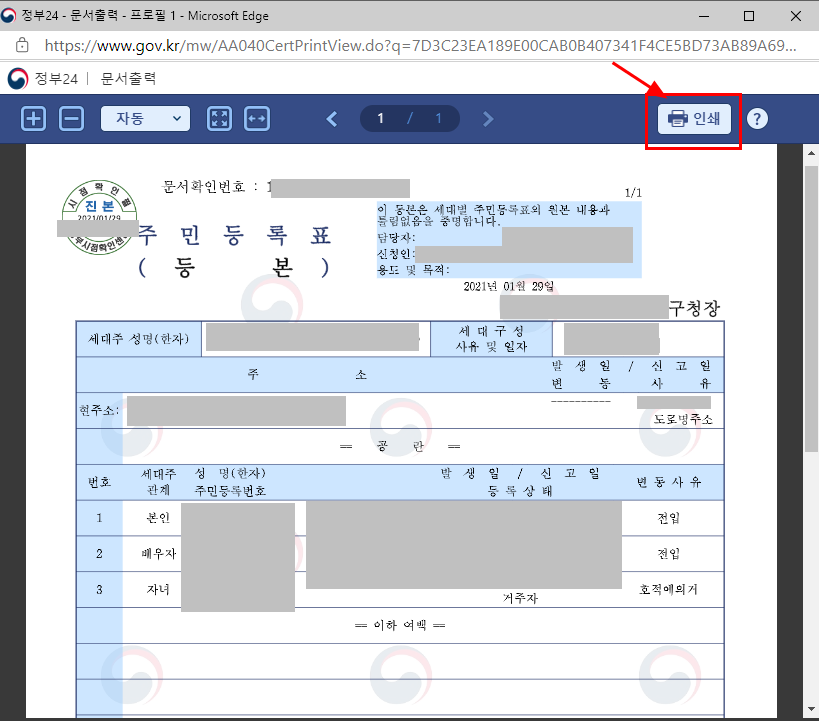Click the 도로명주소 text
Viewport: 819px width, 721px height.
[x=683, y=420]
